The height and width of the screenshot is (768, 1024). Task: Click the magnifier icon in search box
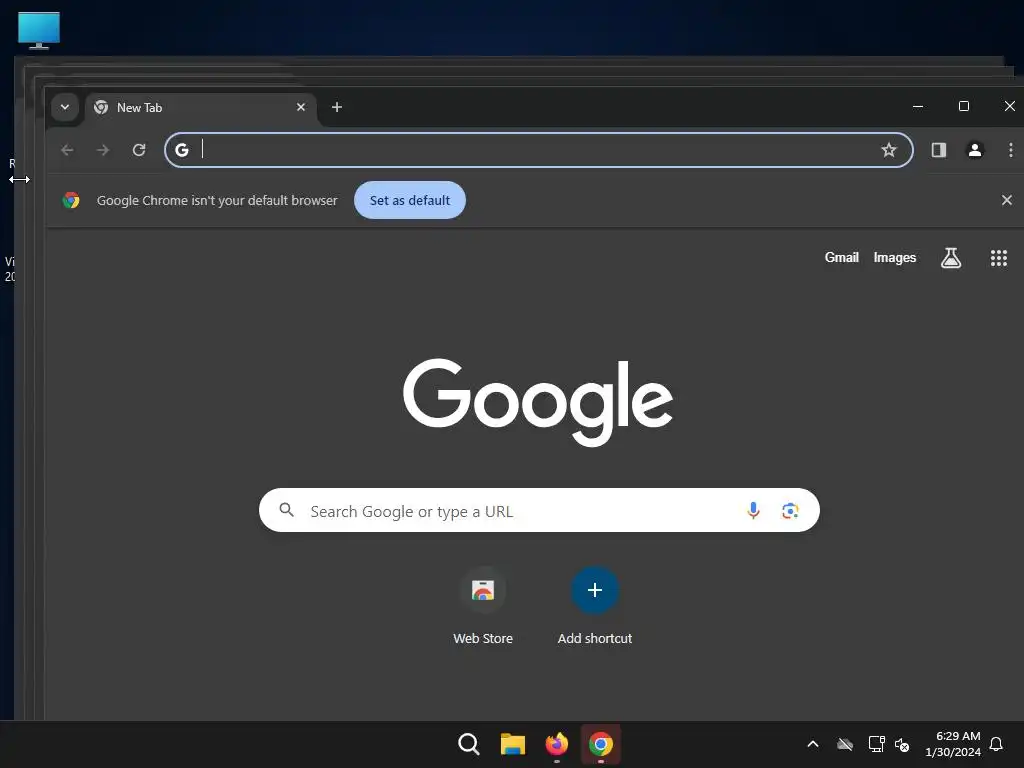[287, 510]
